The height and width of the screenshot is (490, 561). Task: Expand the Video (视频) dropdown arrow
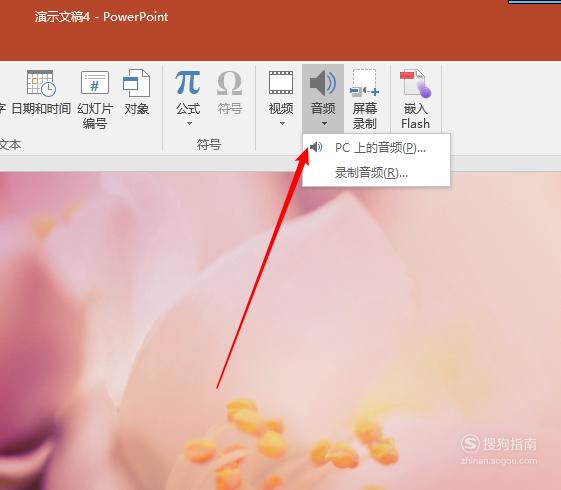point(282,123)
